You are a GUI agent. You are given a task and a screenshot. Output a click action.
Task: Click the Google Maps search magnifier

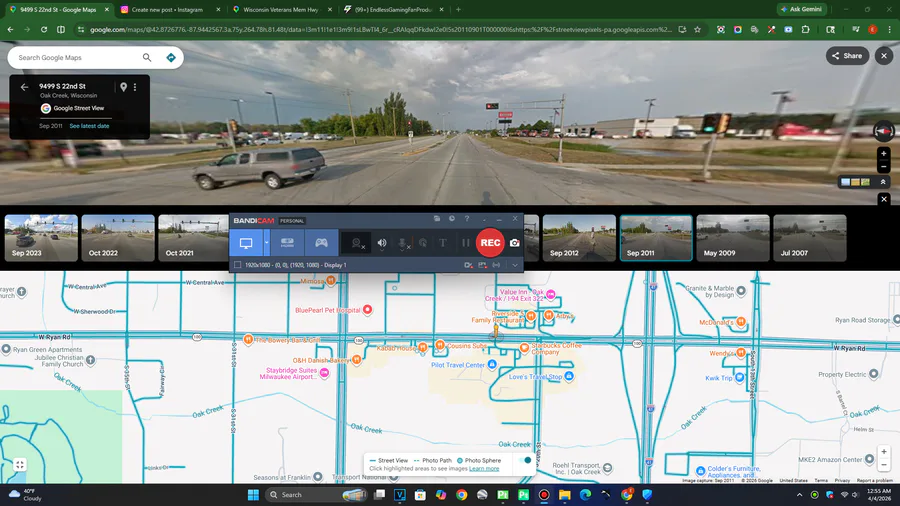click(x=147, y=57)
